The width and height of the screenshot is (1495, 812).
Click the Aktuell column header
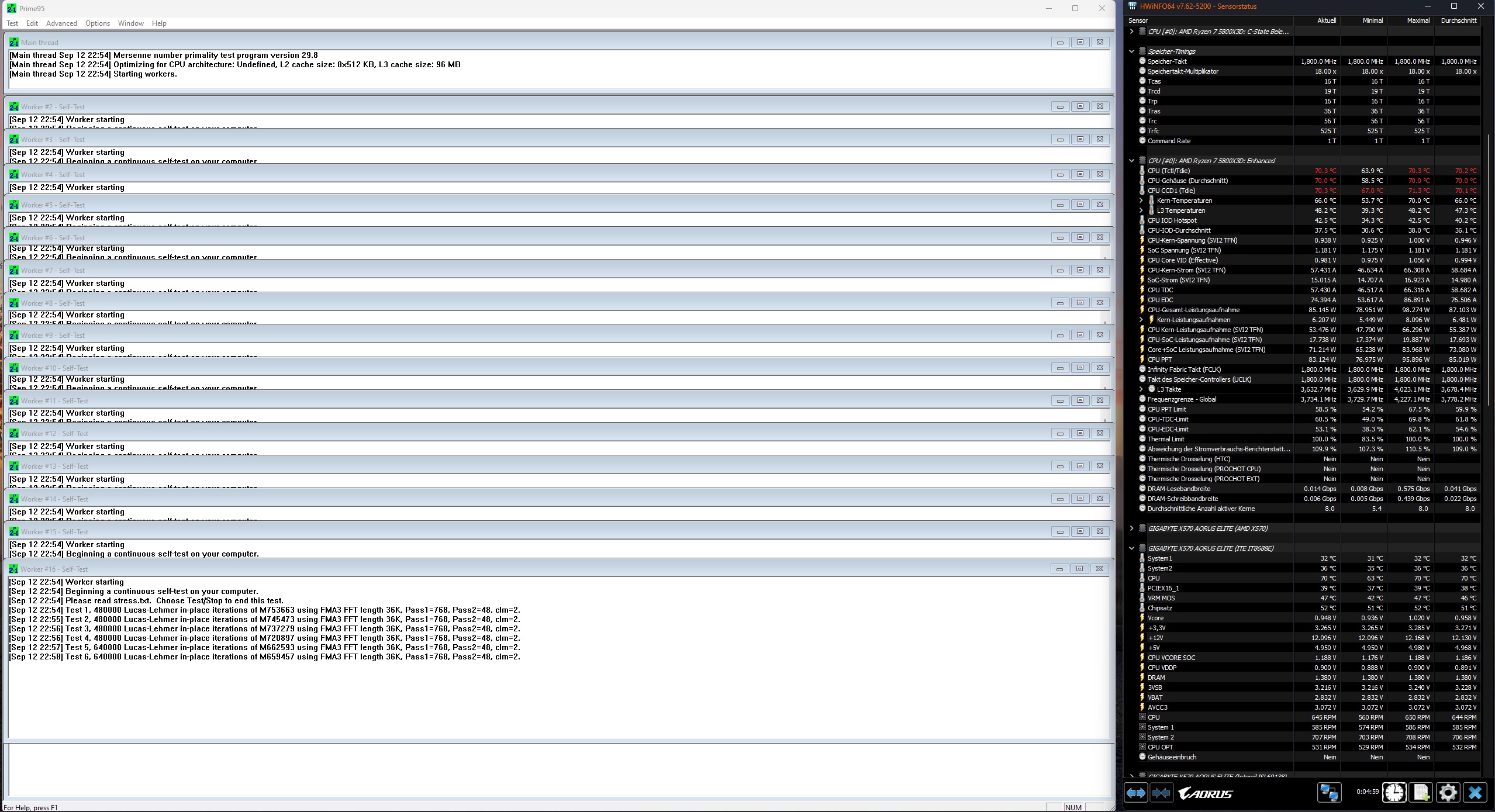(x=1326, y=20)
